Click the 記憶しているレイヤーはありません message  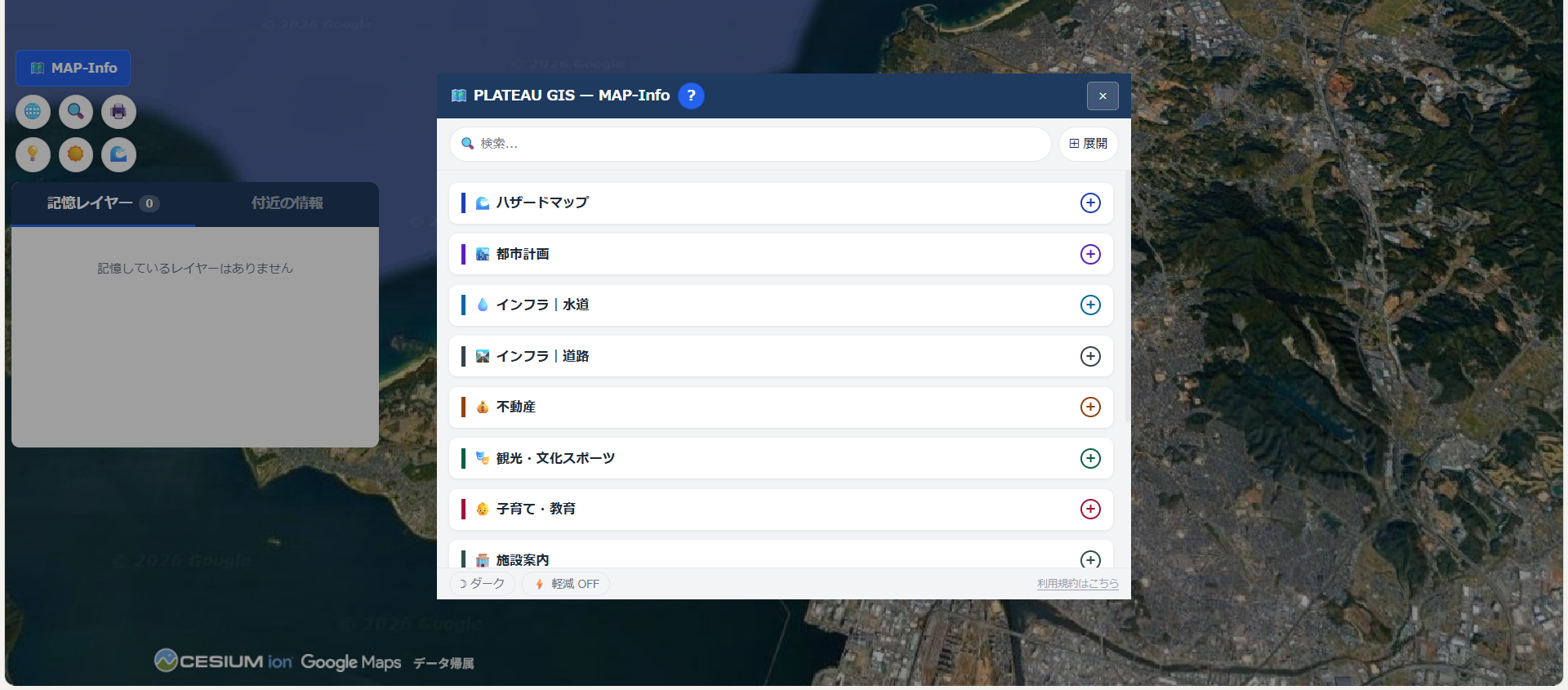[x=195, y=268]
